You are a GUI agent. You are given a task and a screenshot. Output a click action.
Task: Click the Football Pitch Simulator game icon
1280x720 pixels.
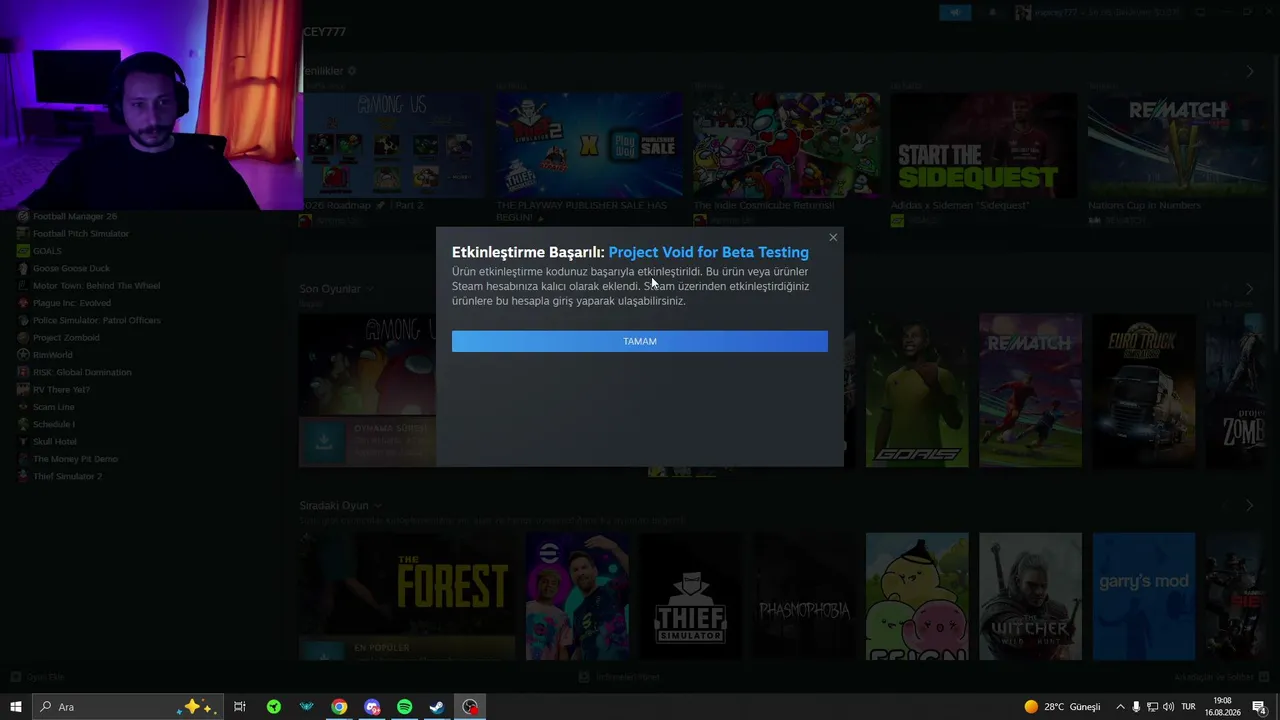tap(23, 233)
